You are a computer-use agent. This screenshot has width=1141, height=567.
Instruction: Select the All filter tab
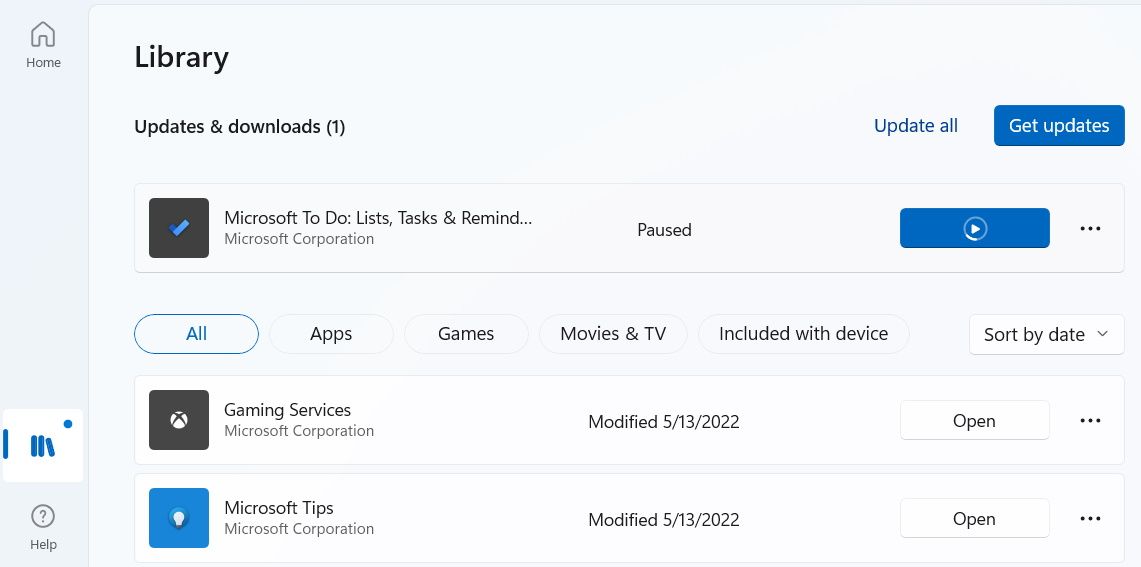(196, 334)
